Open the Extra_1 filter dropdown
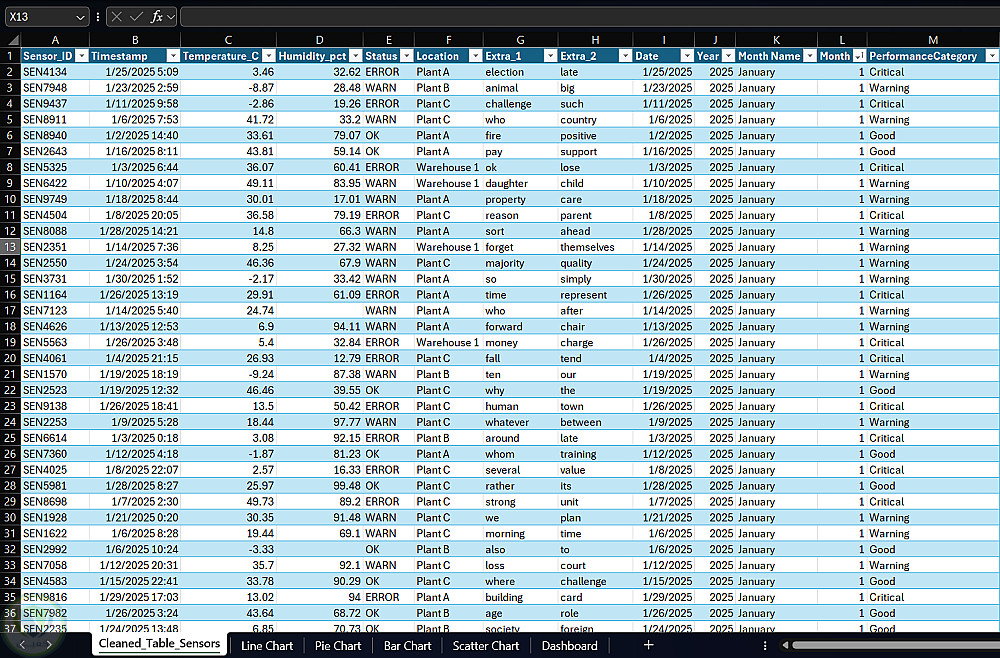This screenshot has width=1000, height=658. point(550,56)
